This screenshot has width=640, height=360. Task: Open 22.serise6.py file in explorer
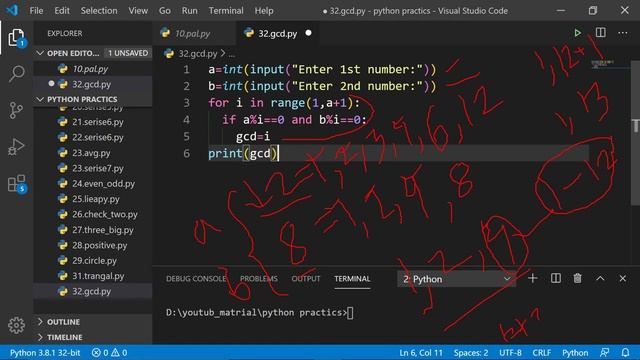pos(93,137)
